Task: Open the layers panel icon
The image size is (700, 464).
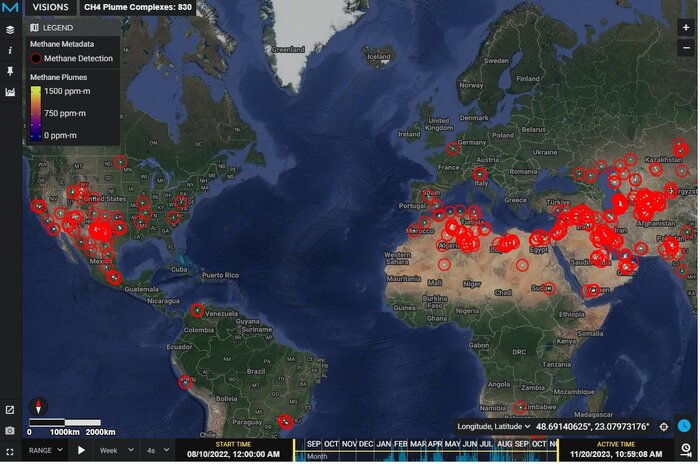Action: coord(10,30)
